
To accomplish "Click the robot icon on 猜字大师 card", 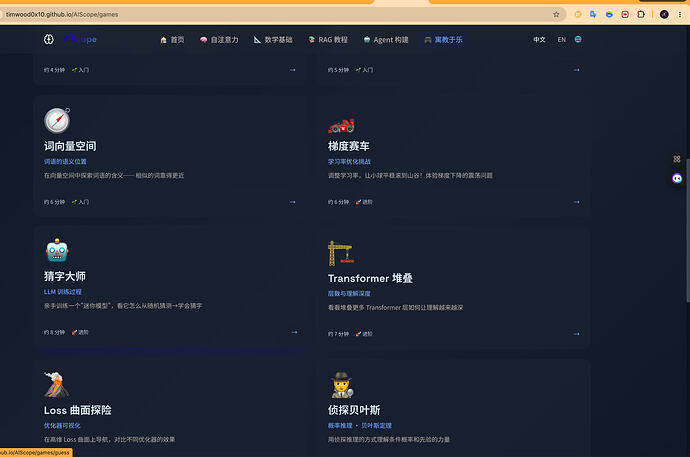I will coord(57,251).
